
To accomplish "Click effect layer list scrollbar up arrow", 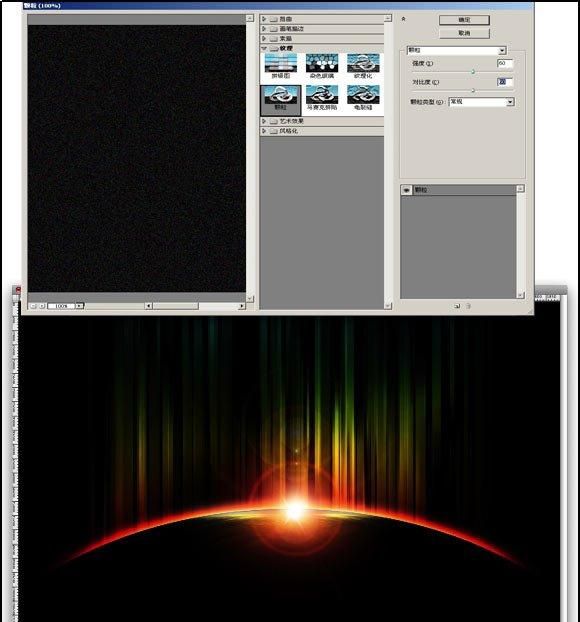I will 520,189.
